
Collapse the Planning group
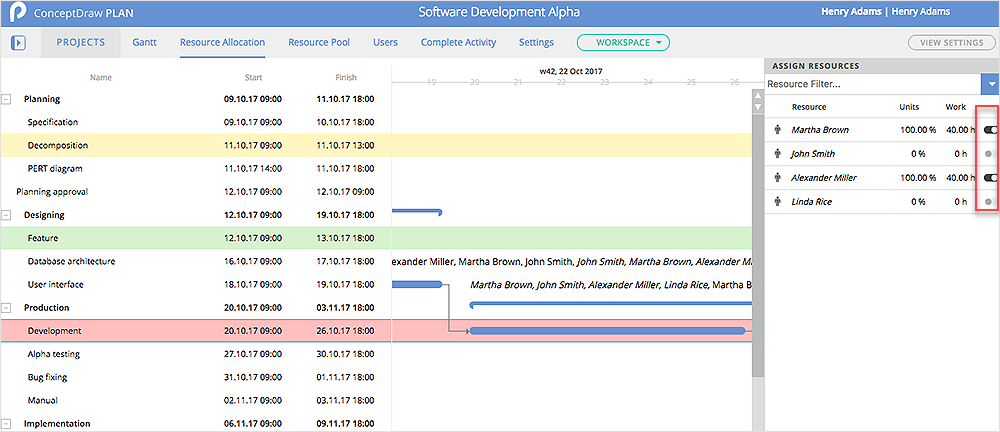6,99
